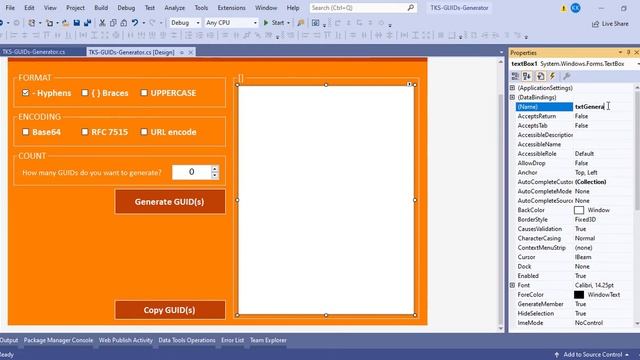Open the Undo history dropdown arrow

pyautogui.click(x=144, y=23)
